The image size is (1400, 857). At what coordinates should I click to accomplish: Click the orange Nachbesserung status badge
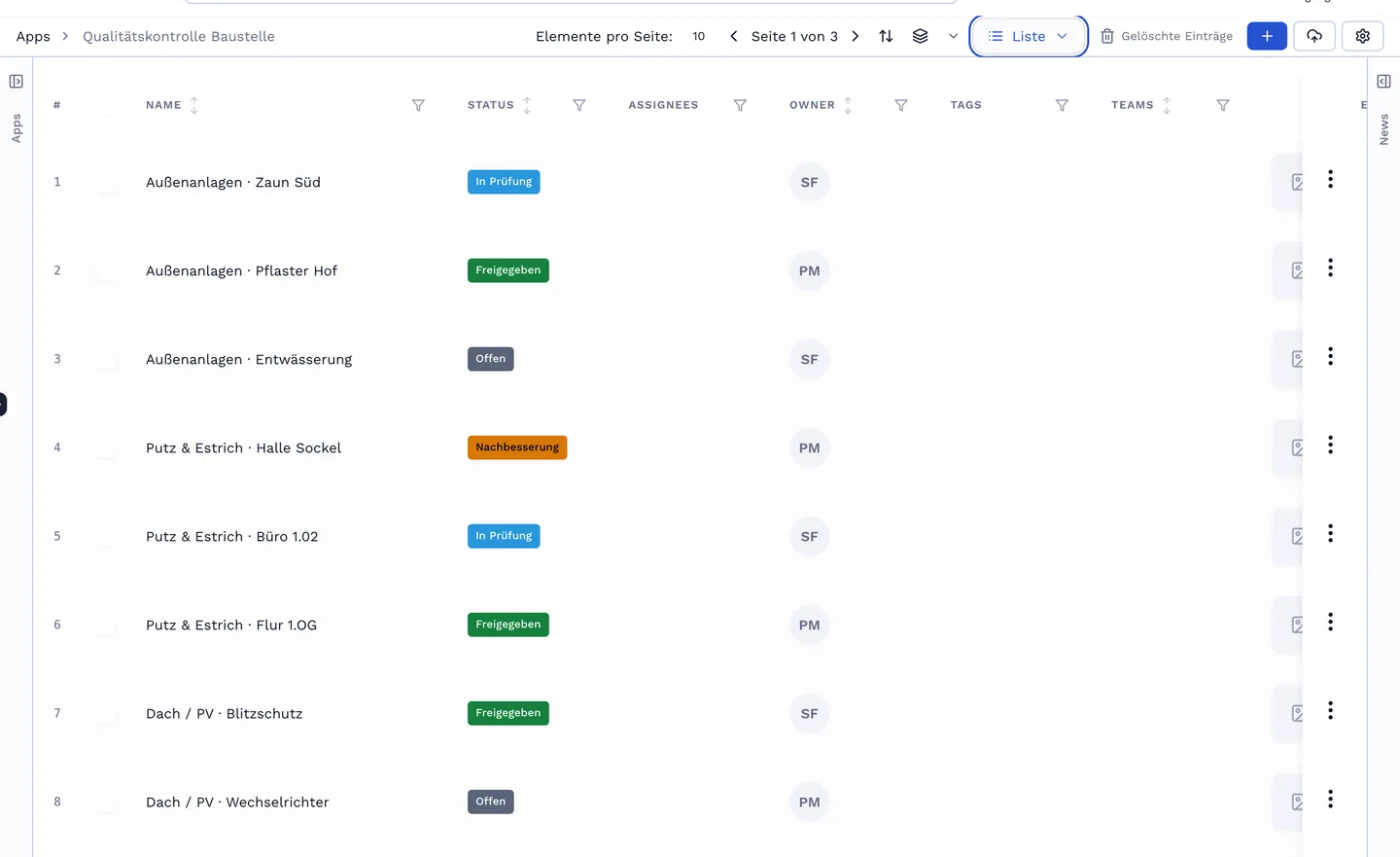(517, 447)
